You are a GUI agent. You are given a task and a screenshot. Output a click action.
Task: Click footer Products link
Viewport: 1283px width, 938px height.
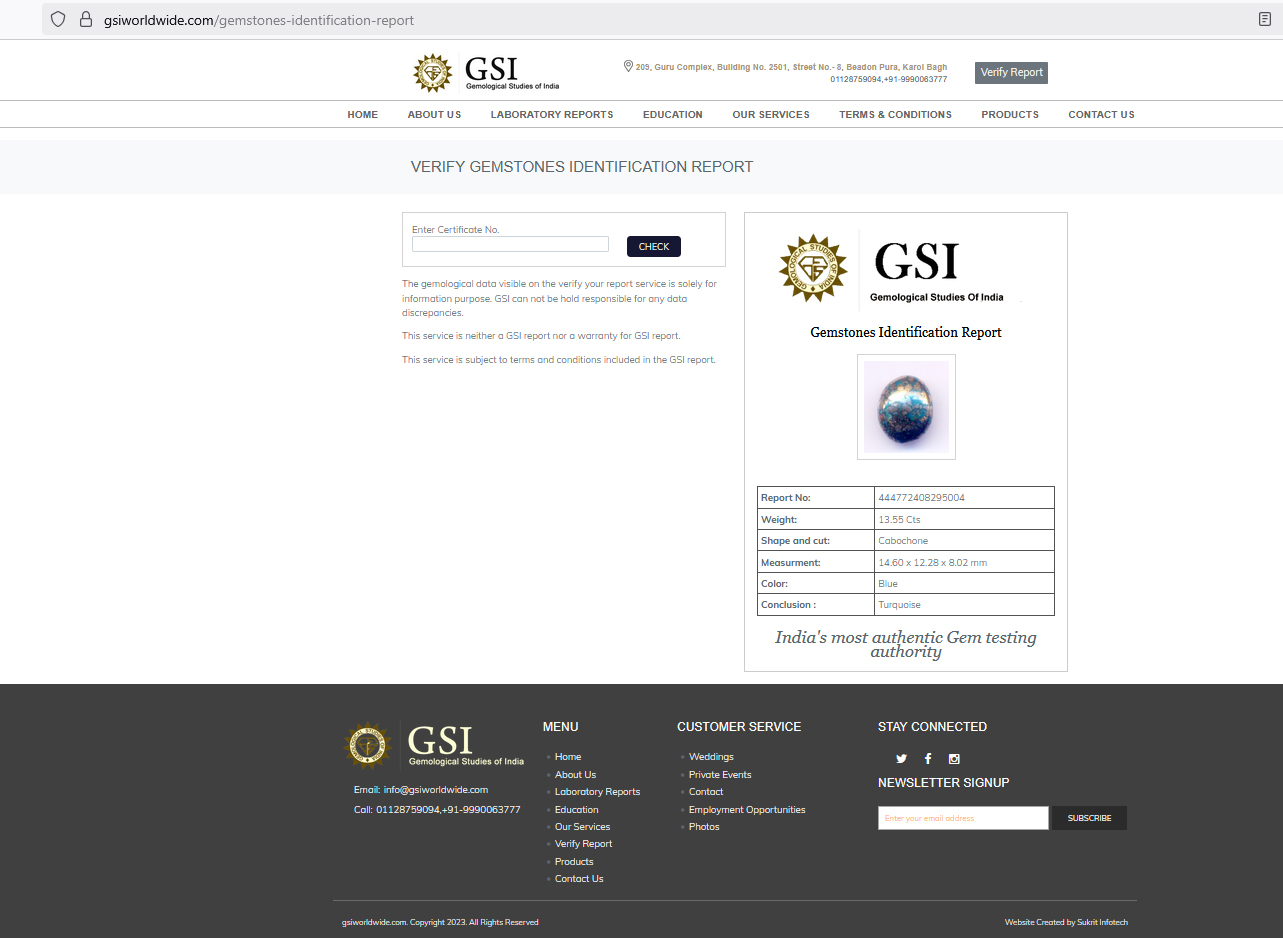click(x=574, y=862)
